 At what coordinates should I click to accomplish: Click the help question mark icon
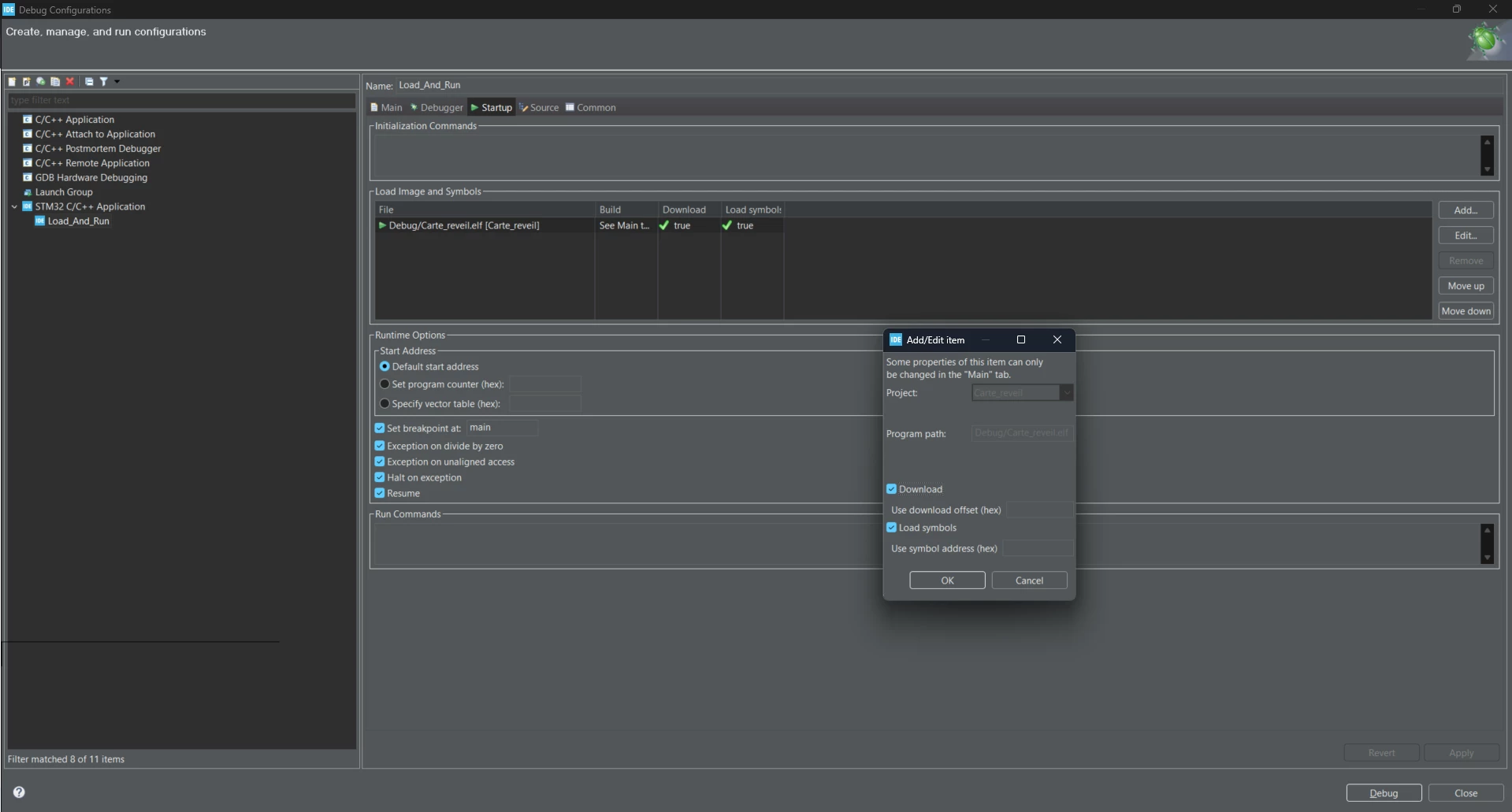(19, 792)
